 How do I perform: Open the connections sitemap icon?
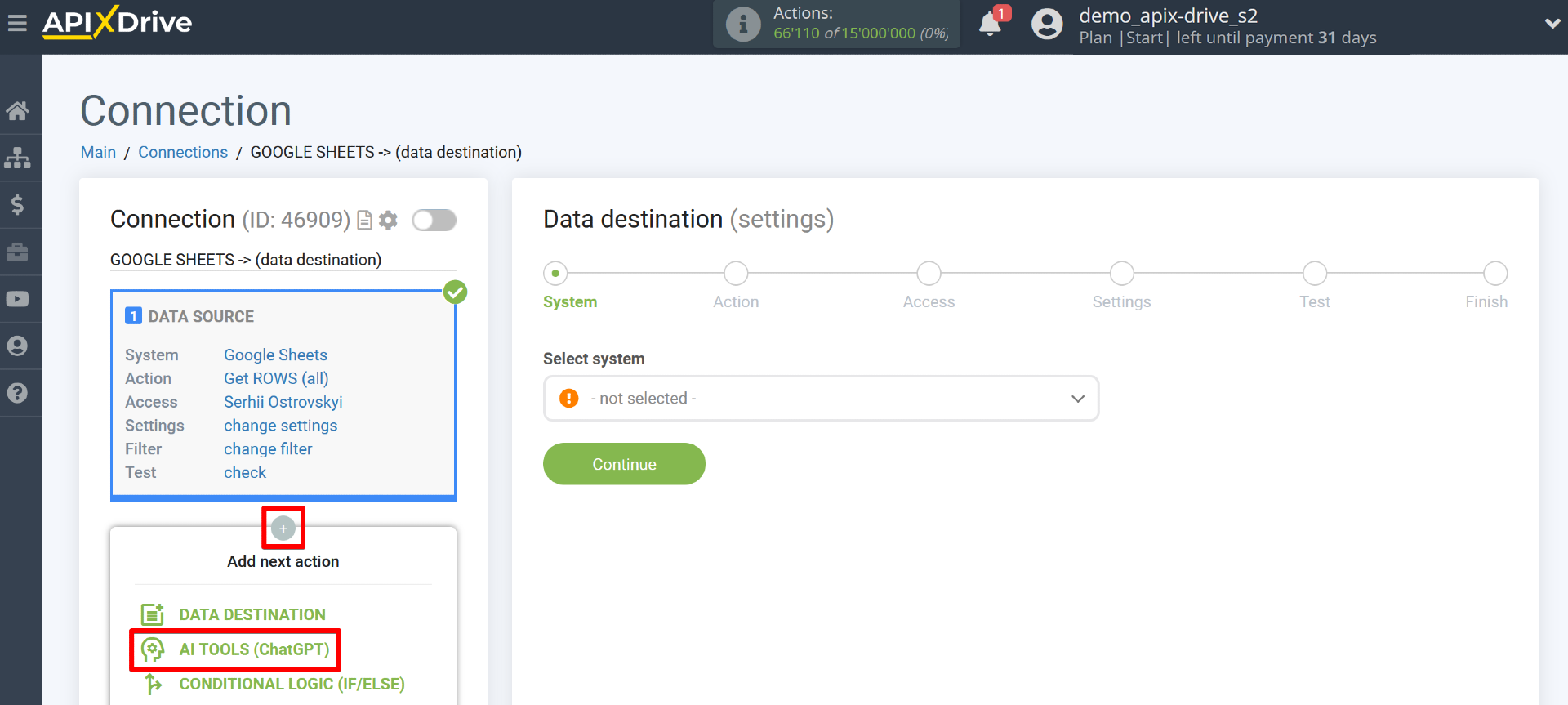(17, 158)
